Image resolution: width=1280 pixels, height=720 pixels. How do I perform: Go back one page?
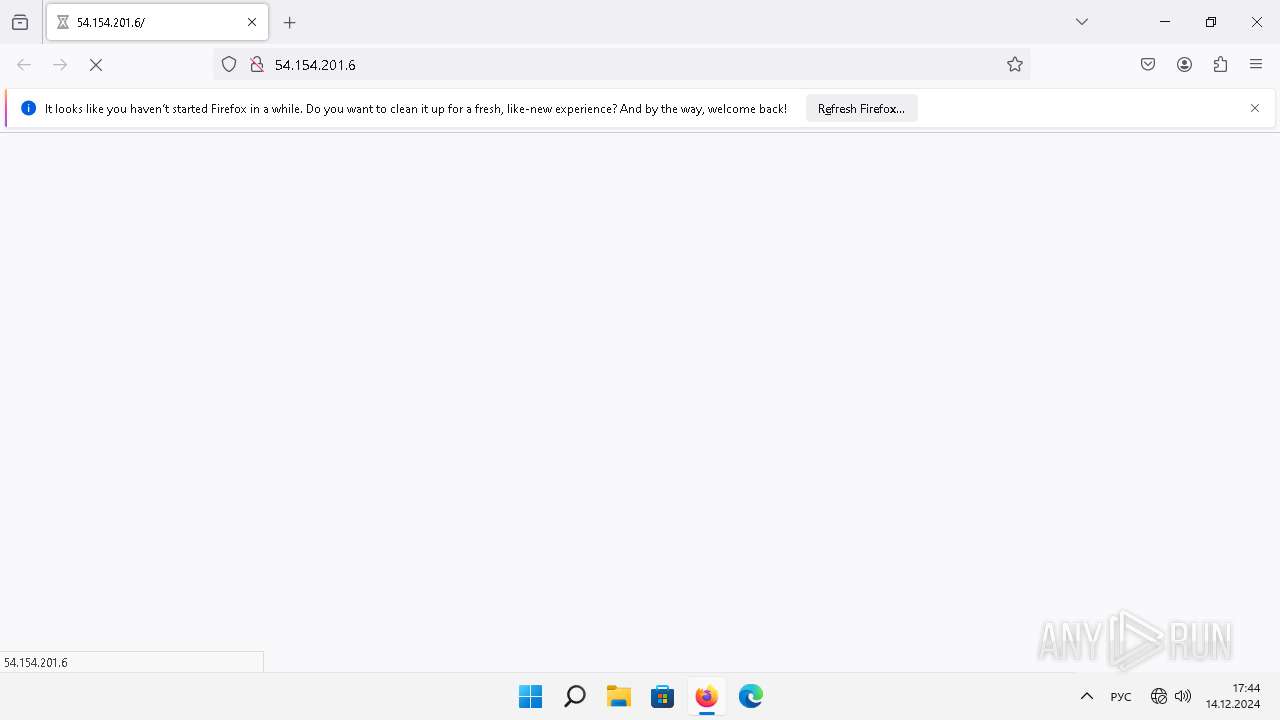click(x=24, y=64)
